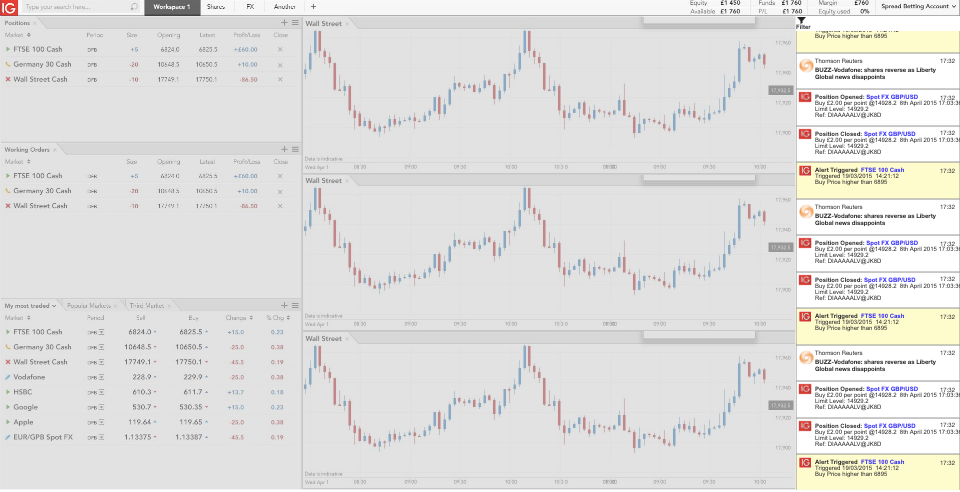The width and height of the screenshot is (960, 492).
Task: Sort the watchlist by % Chg column
Action: (274, 318)
